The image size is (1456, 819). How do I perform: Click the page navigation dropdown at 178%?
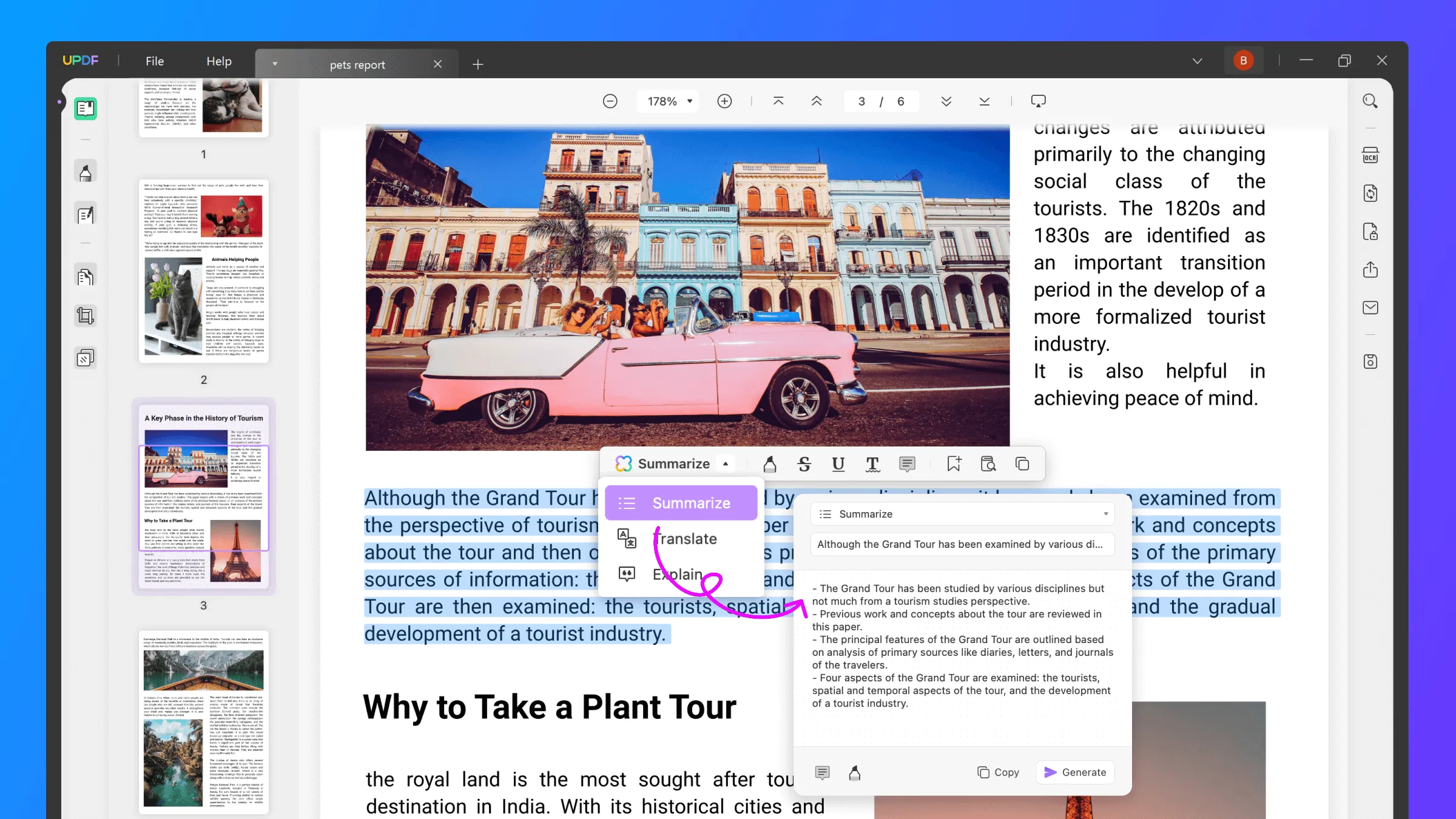666,101
